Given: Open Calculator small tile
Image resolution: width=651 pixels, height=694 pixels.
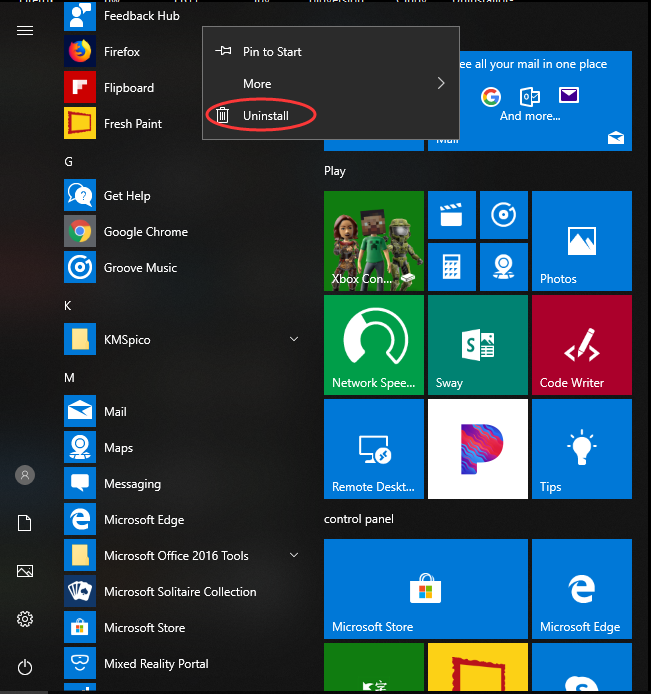Looking at the screenshot, I should click(452, 267).
